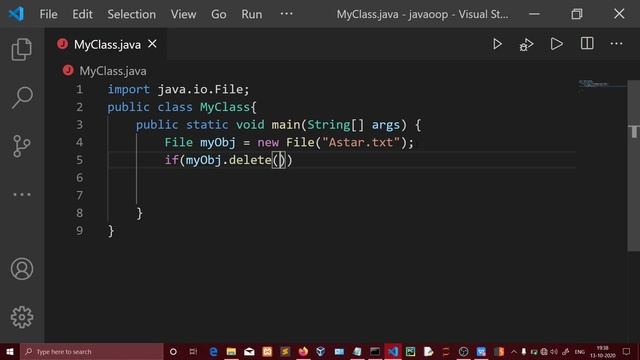The image size is (640, 360).
Task: Click delete method call on line 5
Action: pos(250,160)
